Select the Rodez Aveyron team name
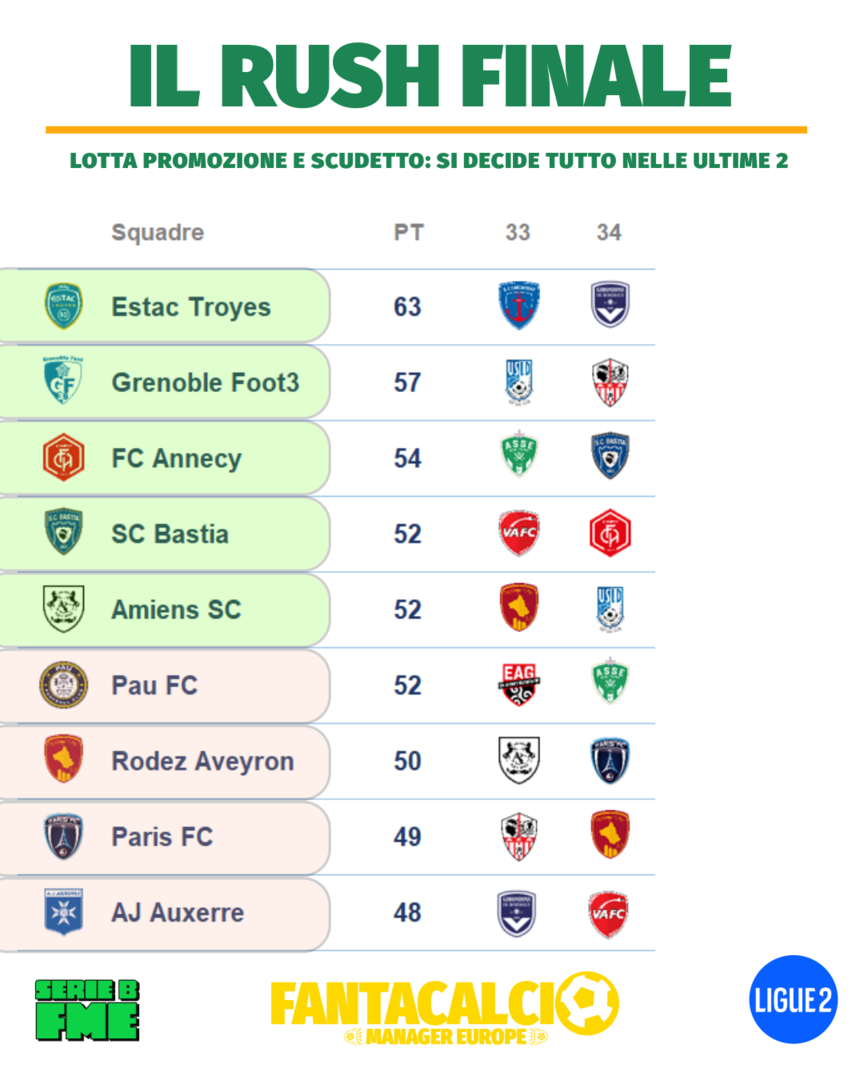864x1080 pixels. coord(203,761)
